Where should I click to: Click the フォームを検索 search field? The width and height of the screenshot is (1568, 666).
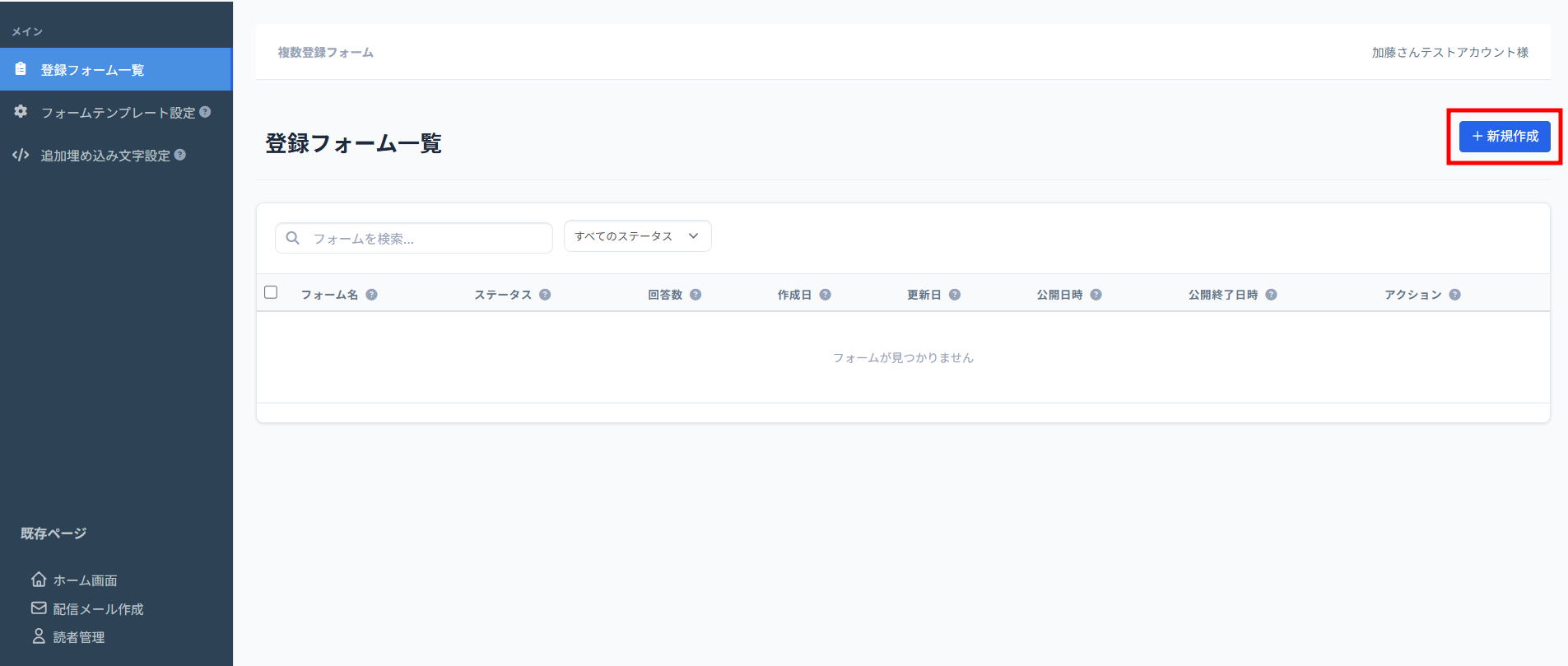pos(424,239)
